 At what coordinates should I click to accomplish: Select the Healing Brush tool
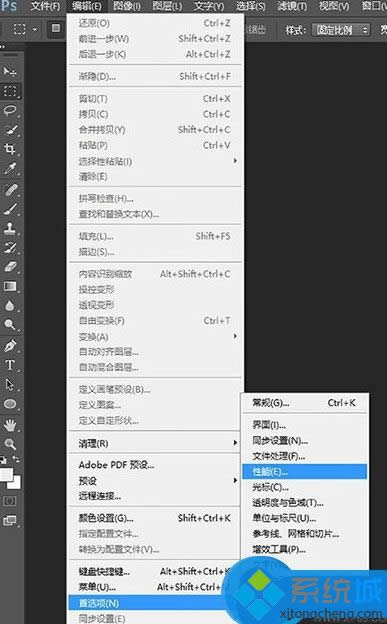10,189
